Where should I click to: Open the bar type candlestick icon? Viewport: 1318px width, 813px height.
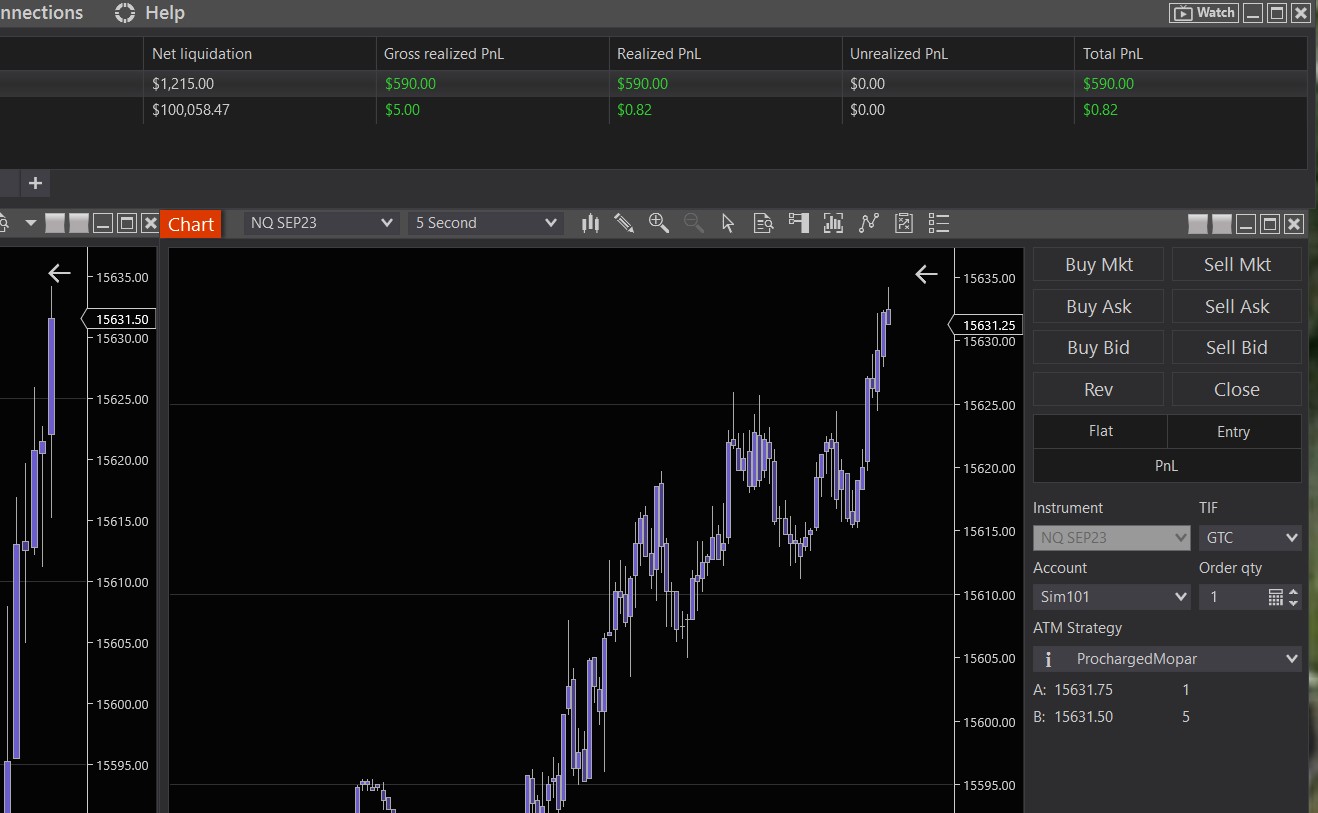[x=590, y=223]
